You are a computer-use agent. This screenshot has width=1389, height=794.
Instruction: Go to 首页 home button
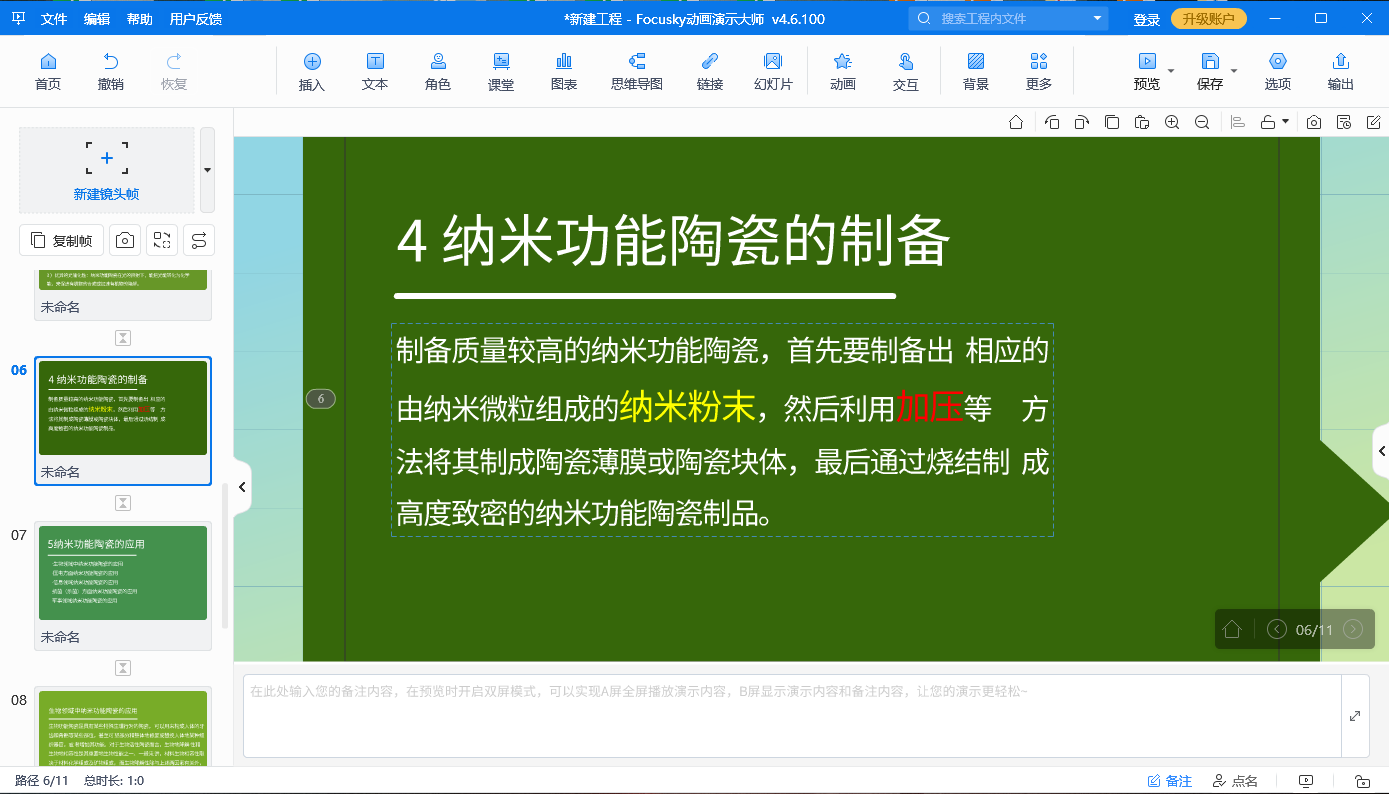coord(48,72)
